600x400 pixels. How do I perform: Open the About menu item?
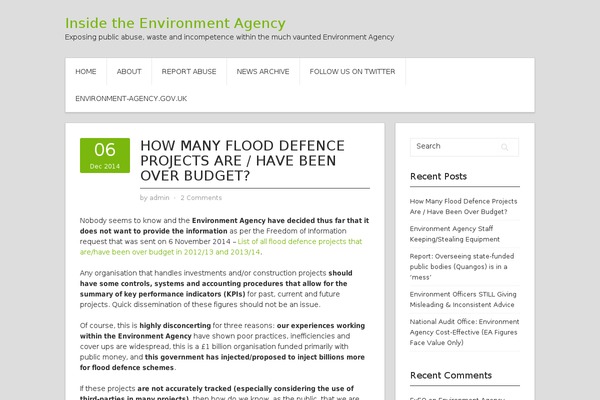tap(129, 72)
